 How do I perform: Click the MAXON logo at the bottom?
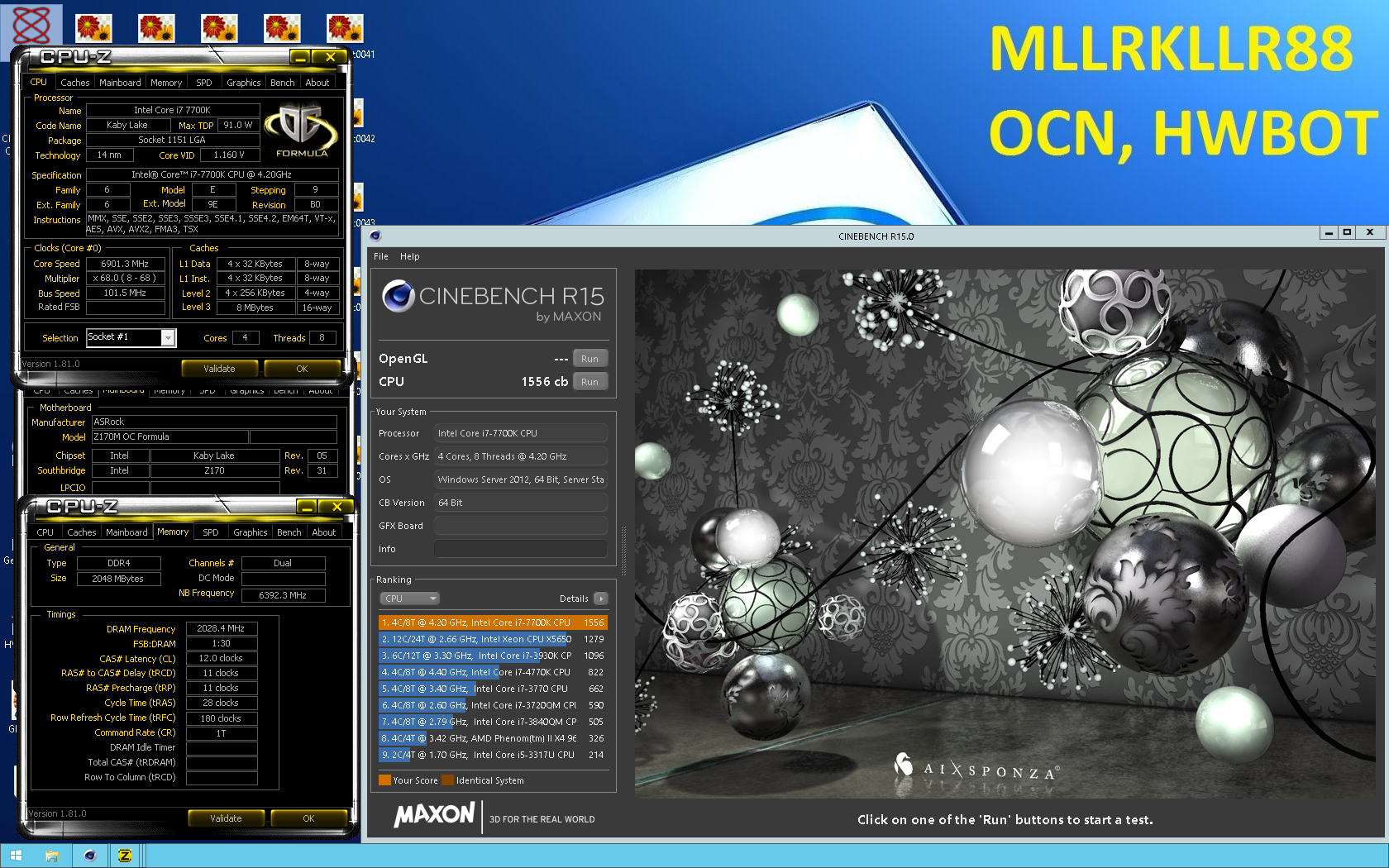[435, 816]
